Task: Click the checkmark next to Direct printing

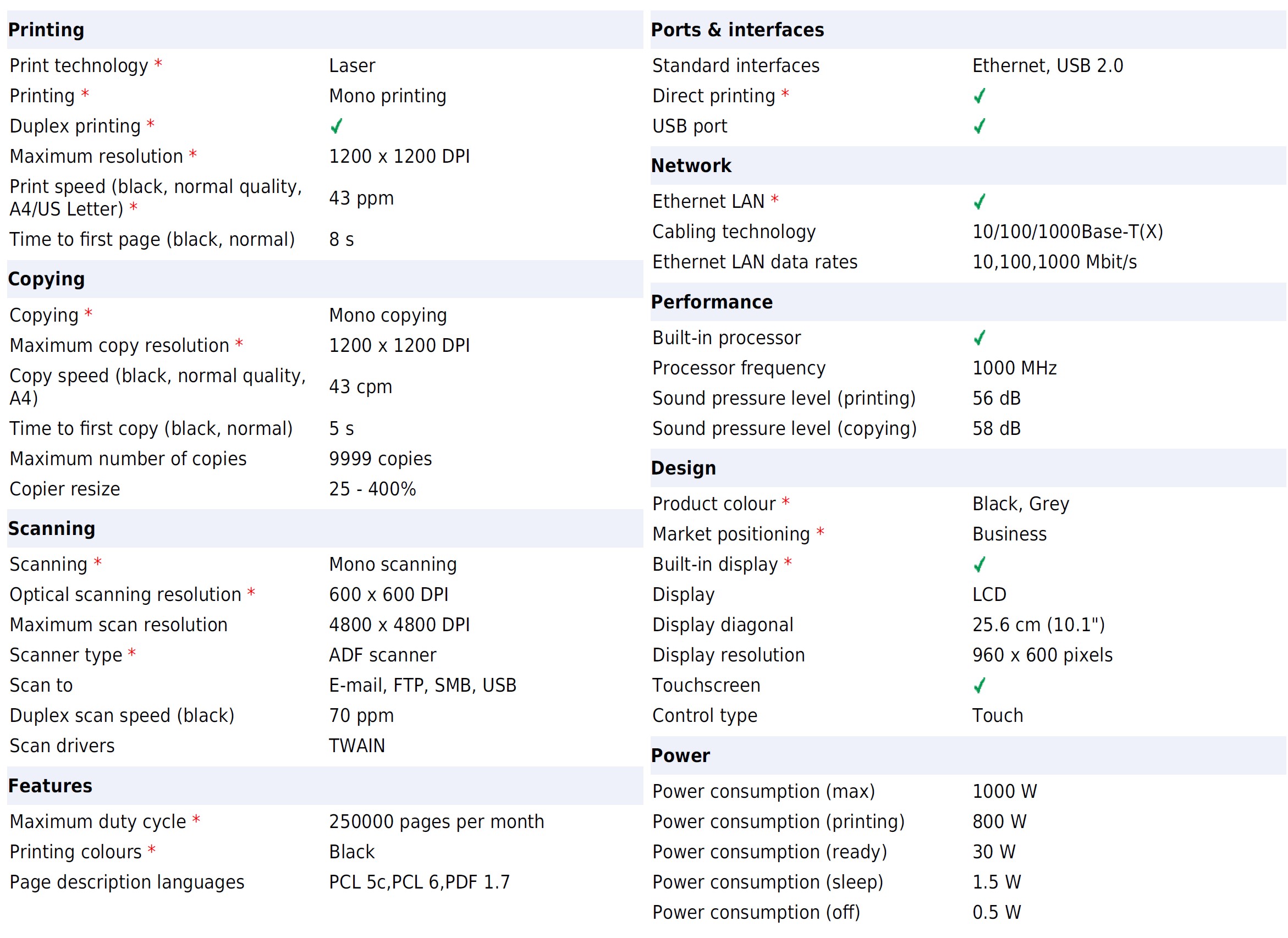Action: [x=979, y=96]
